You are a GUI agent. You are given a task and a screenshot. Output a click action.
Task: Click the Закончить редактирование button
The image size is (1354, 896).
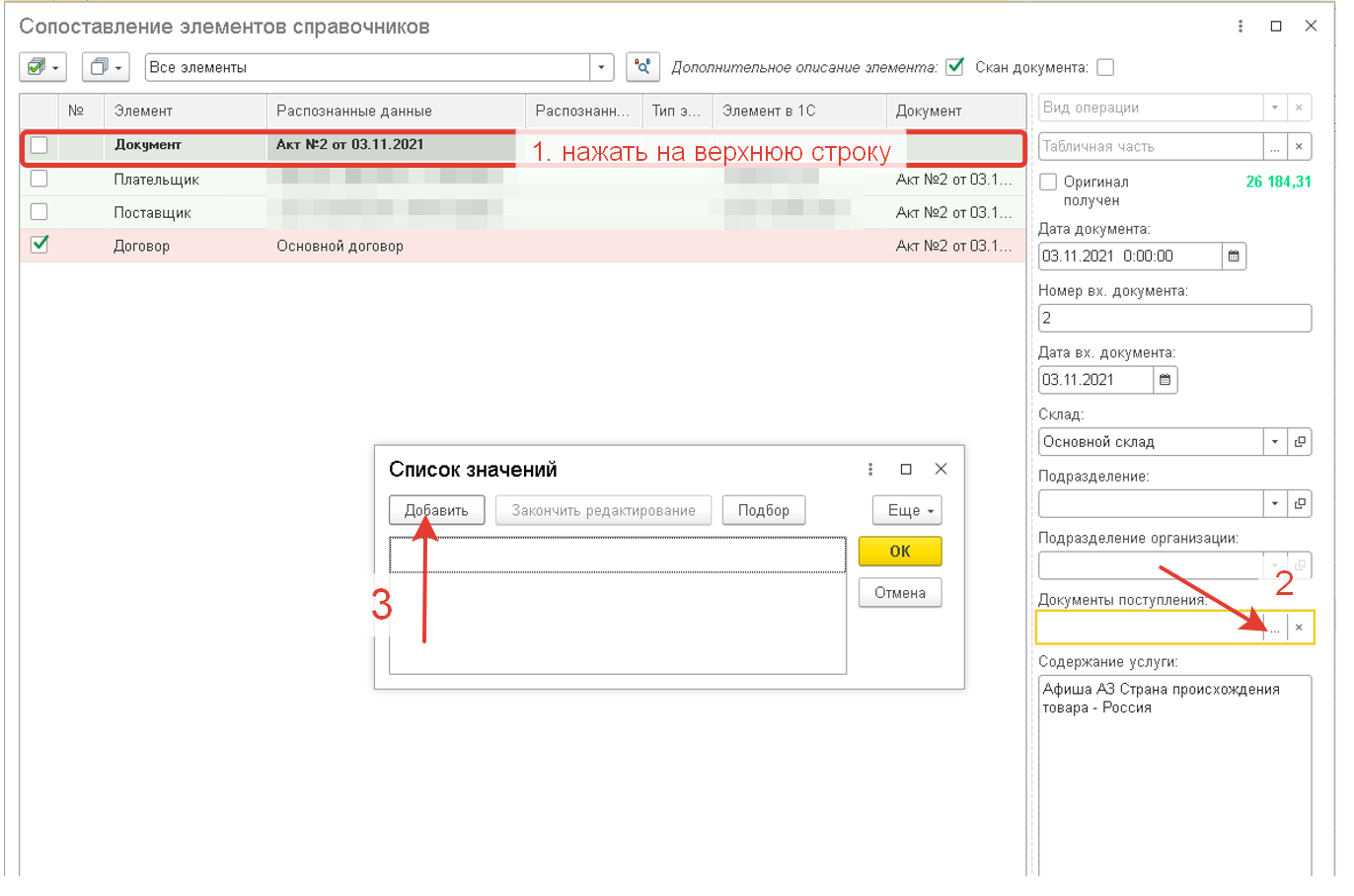pos(603,510)
